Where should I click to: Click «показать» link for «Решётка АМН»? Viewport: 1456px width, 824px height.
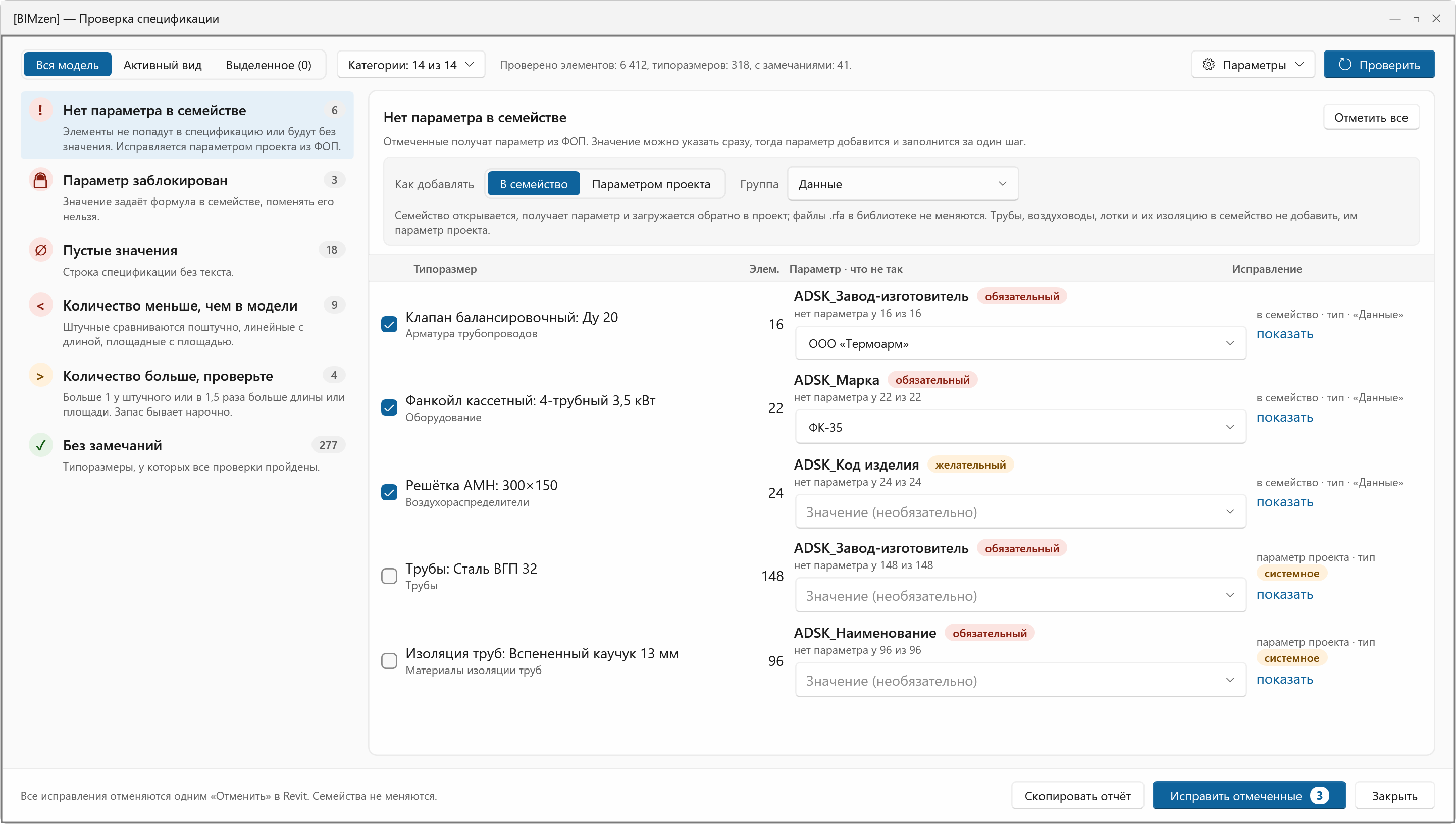pos(1284,502)
